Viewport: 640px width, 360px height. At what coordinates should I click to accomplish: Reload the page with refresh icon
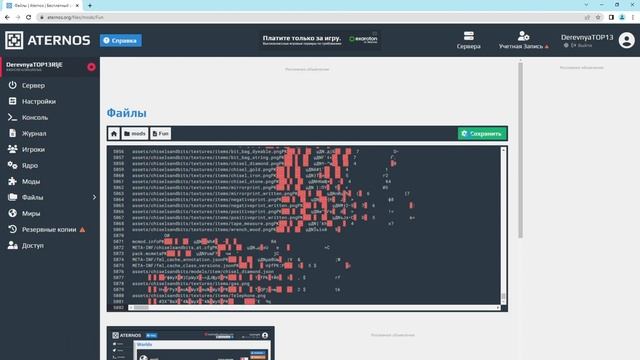point(29,17)
